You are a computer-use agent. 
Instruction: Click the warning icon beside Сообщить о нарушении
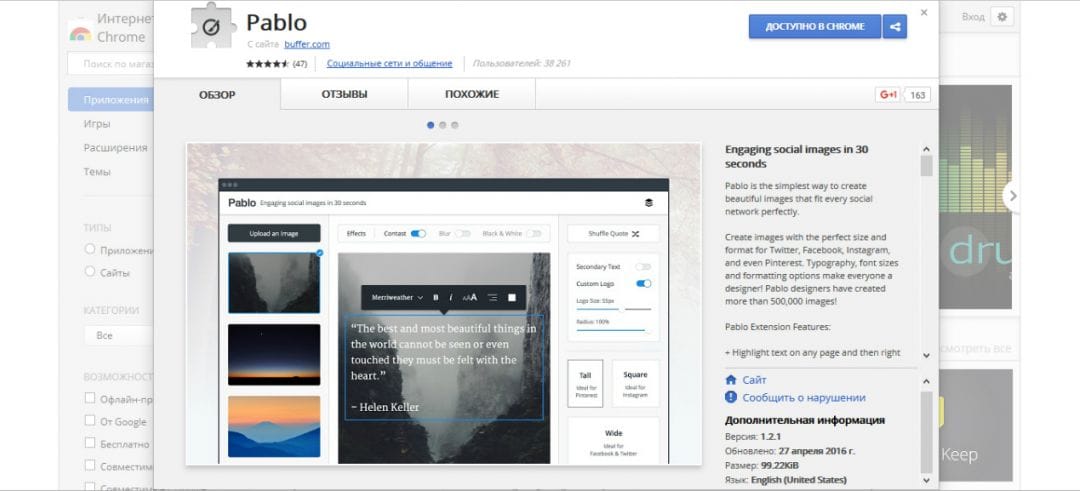731,397
